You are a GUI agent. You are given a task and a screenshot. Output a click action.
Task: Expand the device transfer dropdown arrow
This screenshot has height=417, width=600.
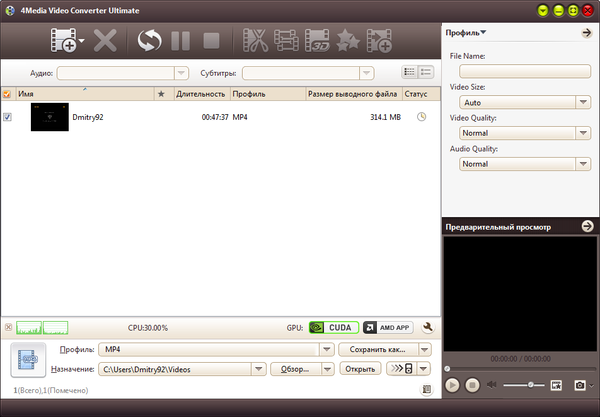pyautogui.click(x=424, y=369)
